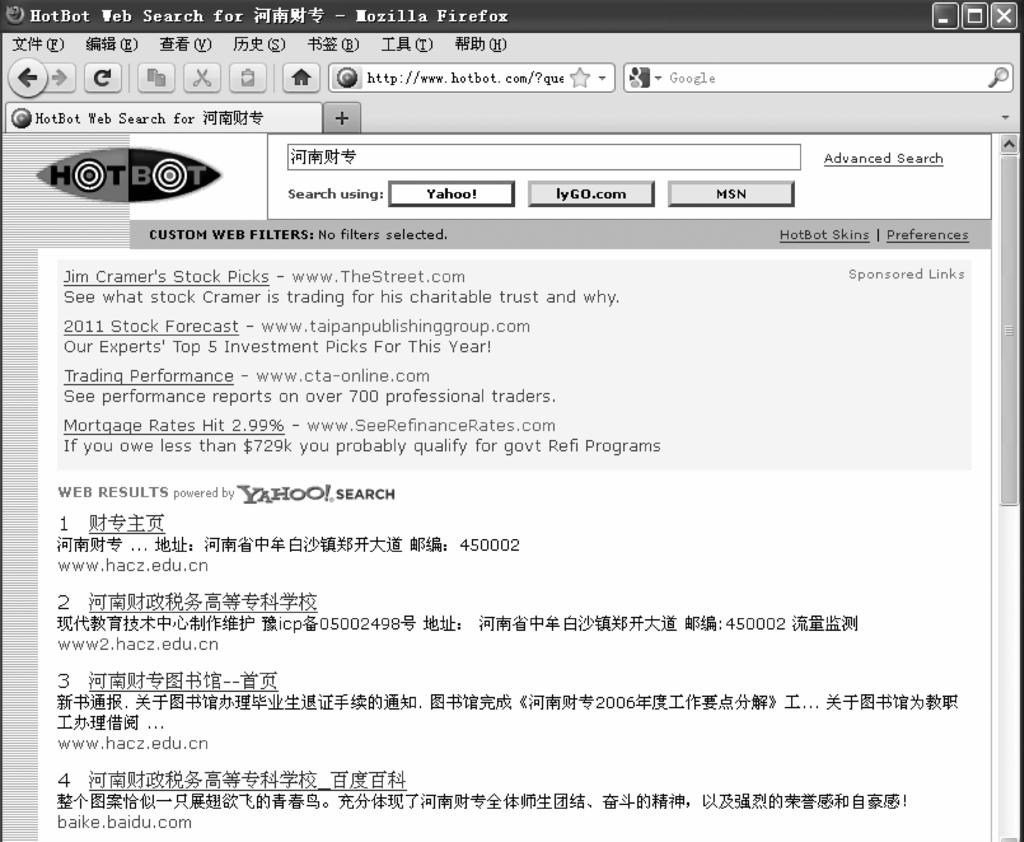Click the HotBot logo
Screen dimensions: 1024x842
coord(129,175)
